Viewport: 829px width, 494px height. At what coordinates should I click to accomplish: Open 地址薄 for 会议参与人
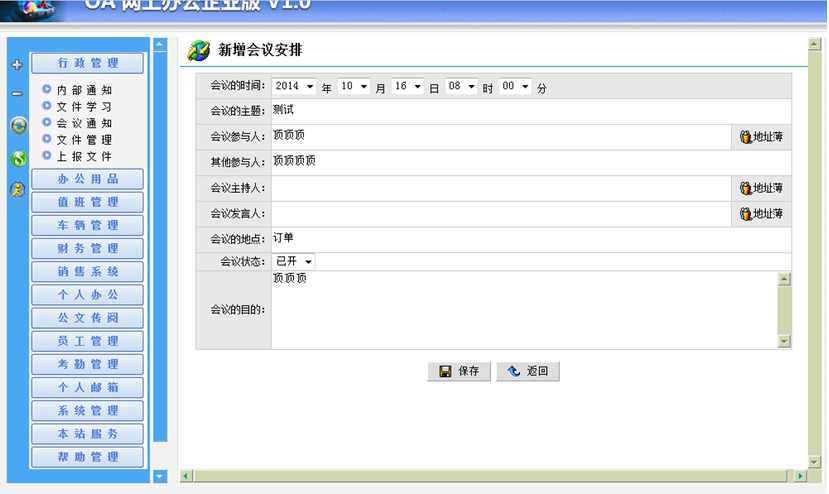(761, 137)
